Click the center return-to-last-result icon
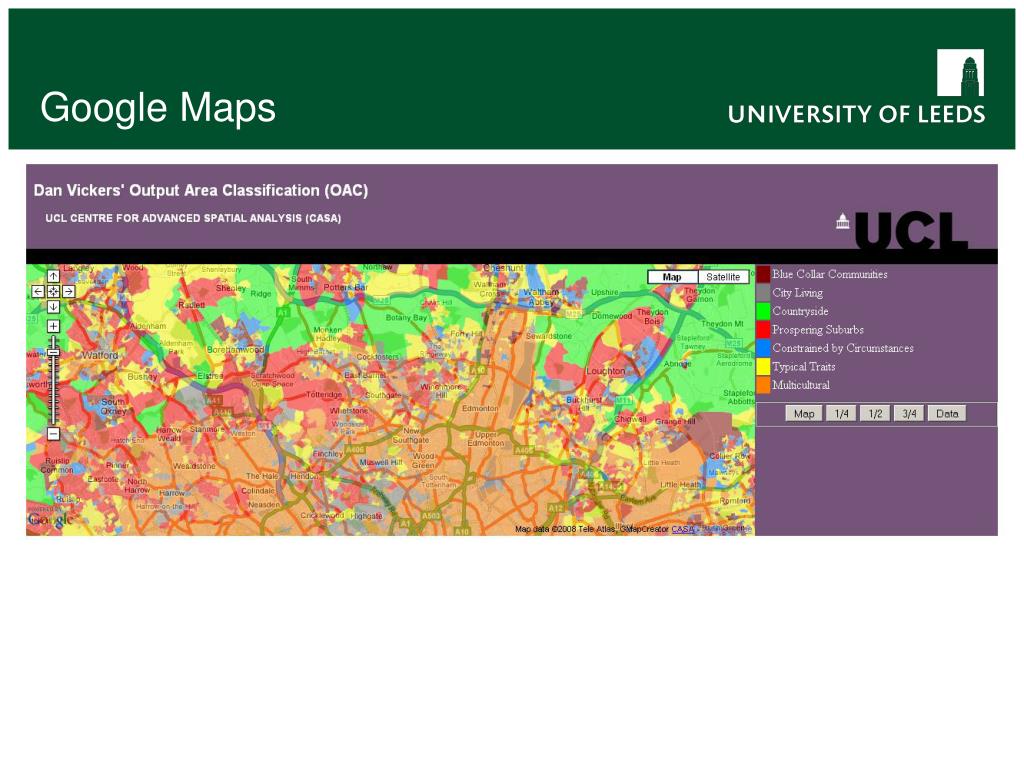 [54, 292]
